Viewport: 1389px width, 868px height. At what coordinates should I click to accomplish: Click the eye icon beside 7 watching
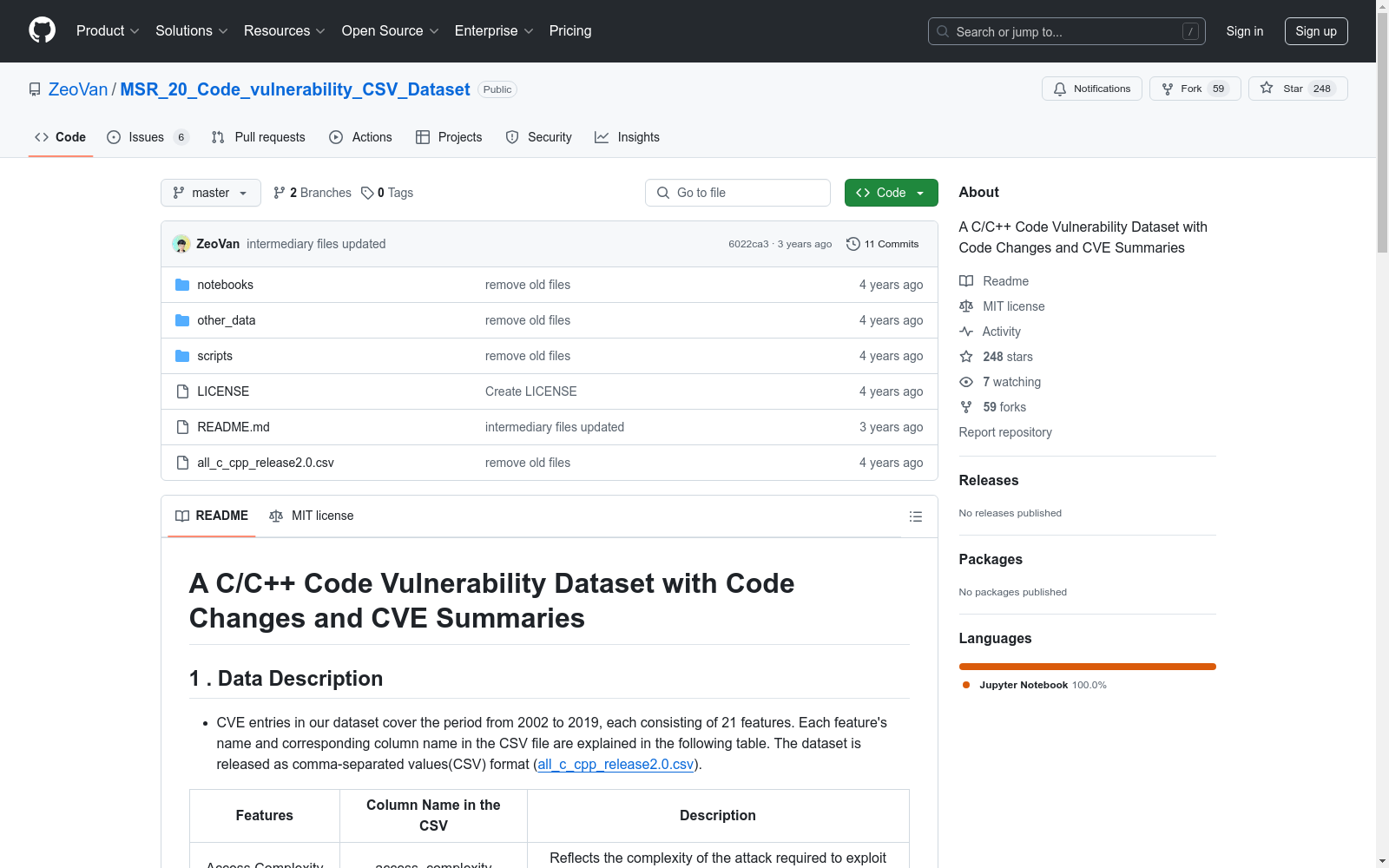pyautogui.click(x=966, y=382)
